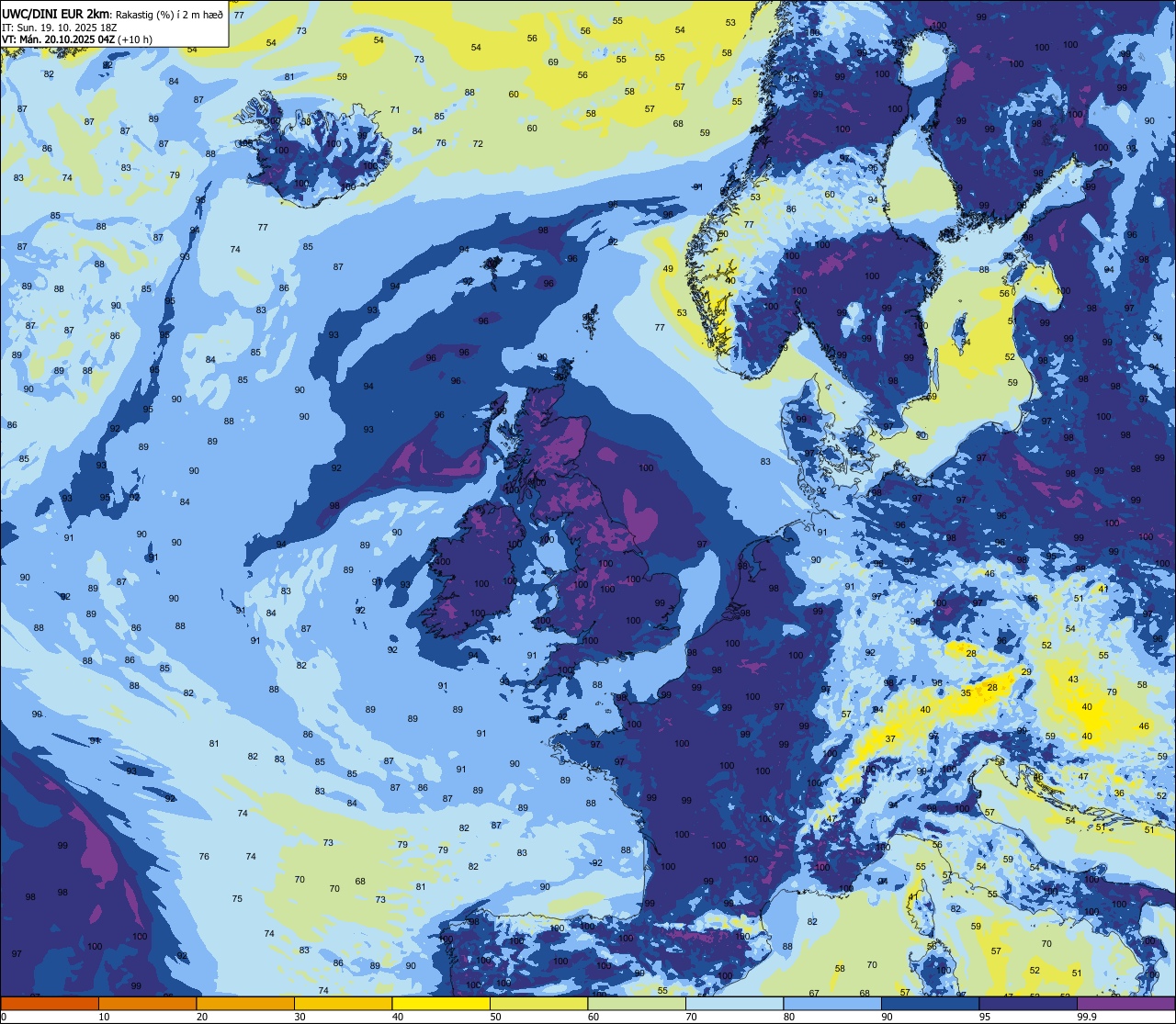Click the 20–30 legend color swatch

point(245,1004)
